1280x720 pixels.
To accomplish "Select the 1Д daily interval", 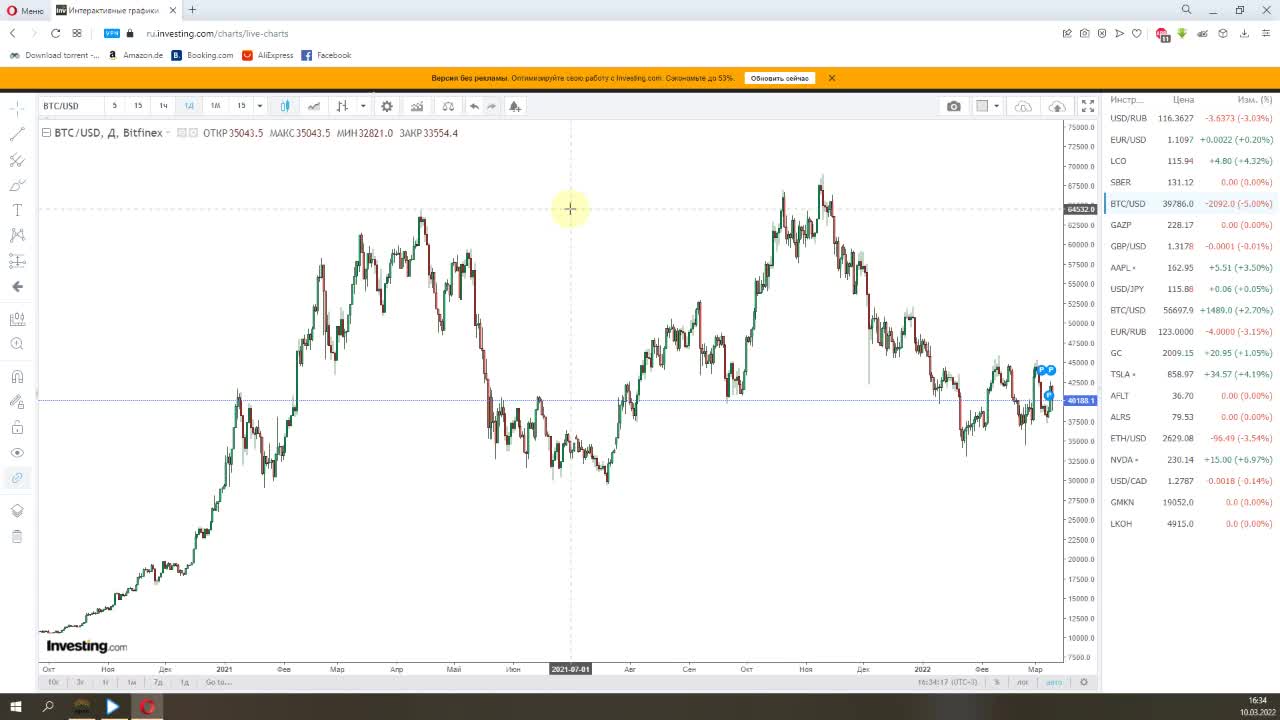I will [189, 106].
